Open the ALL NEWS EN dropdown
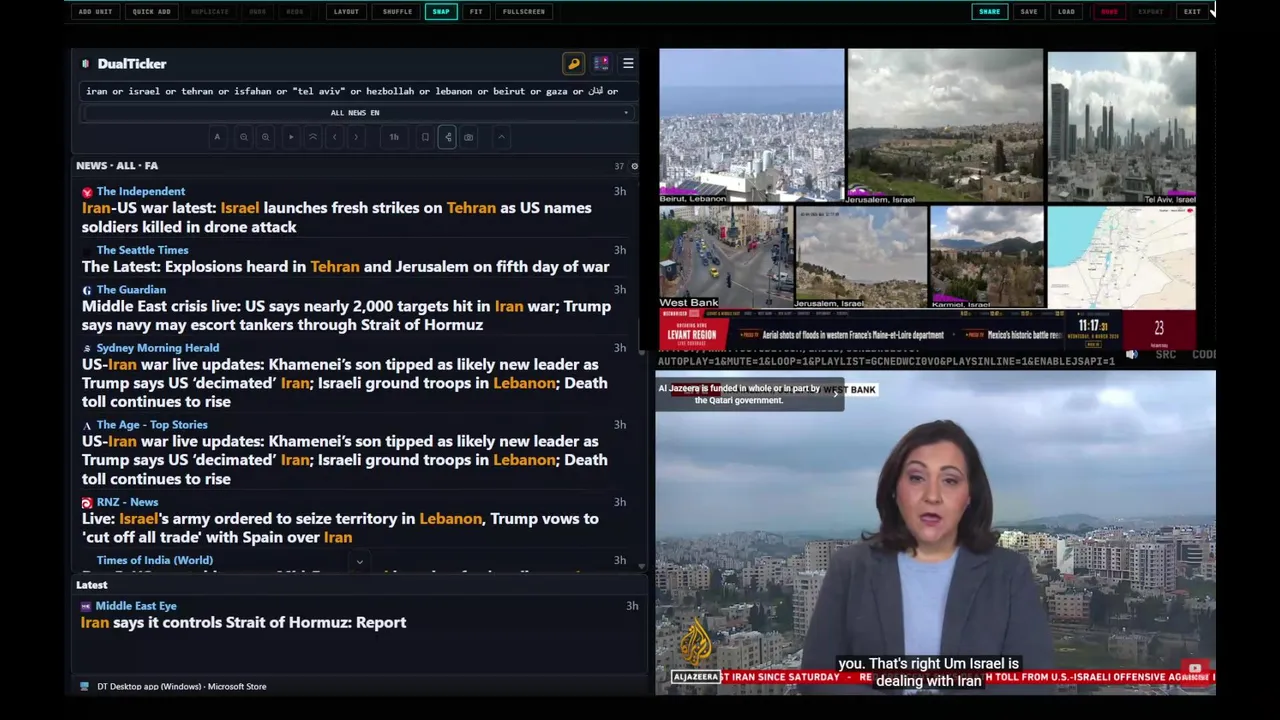This screenshot has width=1280, height=720. (x=357, y=113)
